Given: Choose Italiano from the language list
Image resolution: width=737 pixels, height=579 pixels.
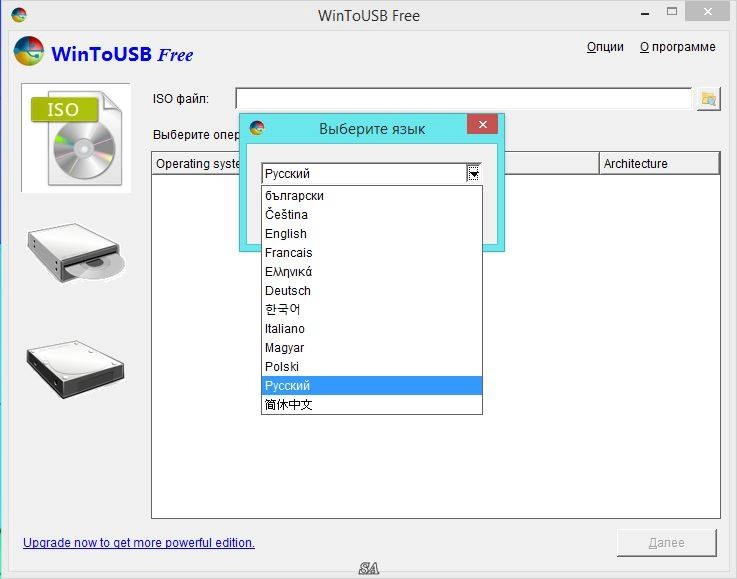Looking at the screenshot, I should tap(372, 329).
